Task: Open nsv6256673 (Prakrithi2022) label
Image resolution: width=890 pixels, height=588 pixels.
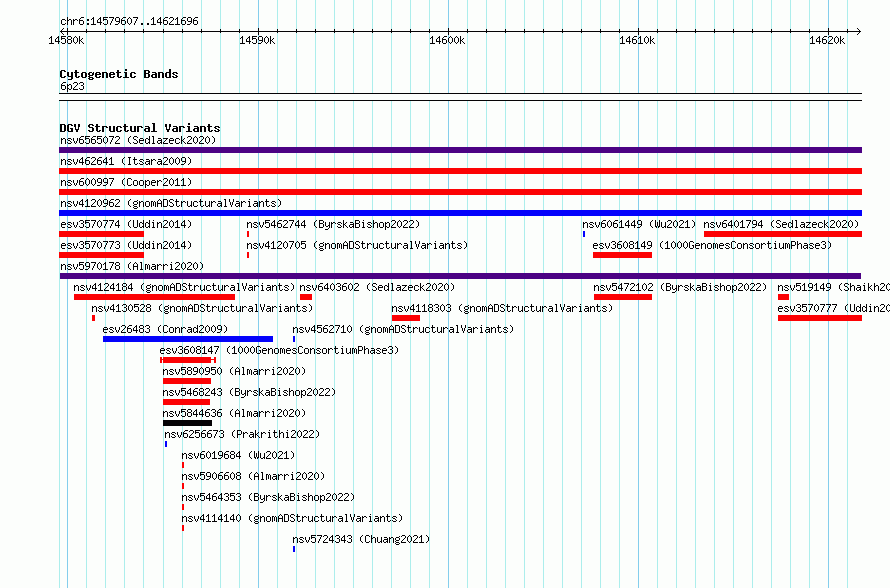Action: click(x=242, y=434)
